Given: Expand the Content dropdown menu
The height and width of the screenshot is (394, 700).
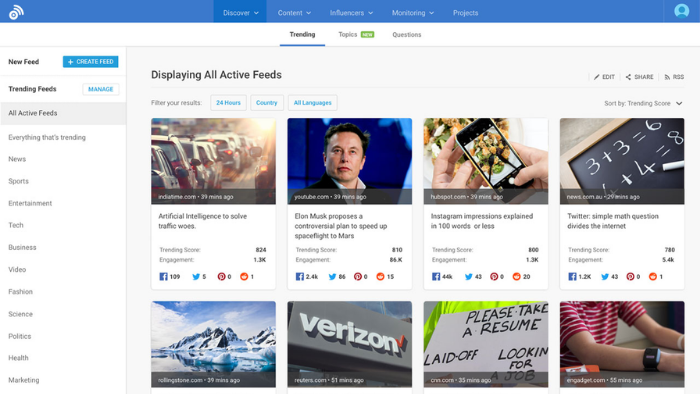Looking at the screenshot, I should (x=294, y=13).
